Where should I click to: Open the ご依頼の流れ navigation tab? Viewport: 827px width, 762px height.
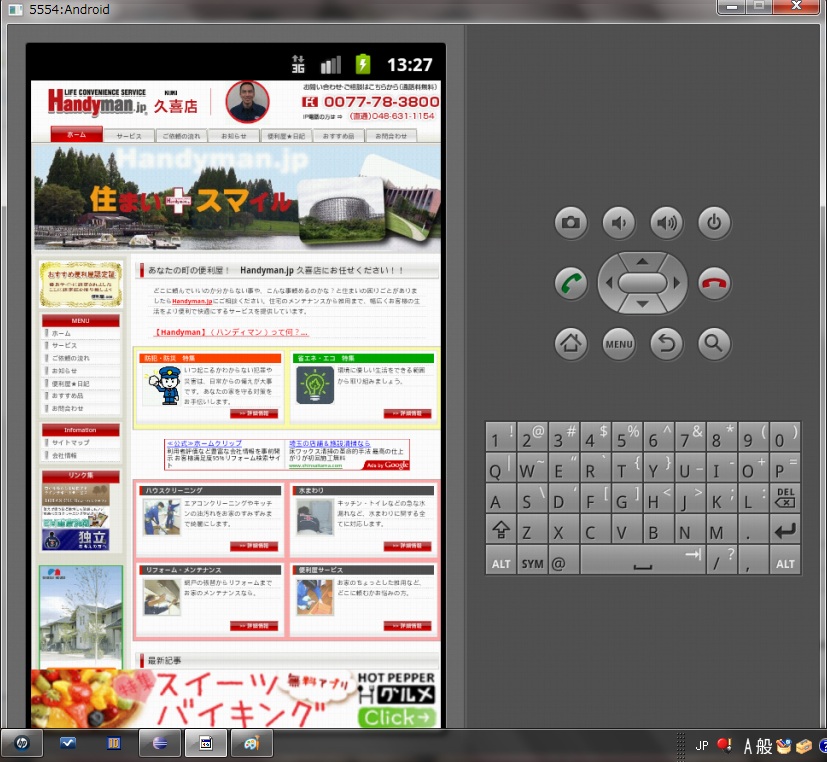181,136
